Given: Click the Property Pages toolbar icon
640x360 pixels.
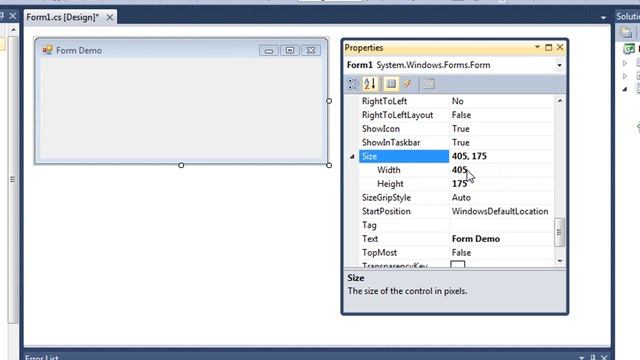Looking at the screenshot, I should point(429,84).
